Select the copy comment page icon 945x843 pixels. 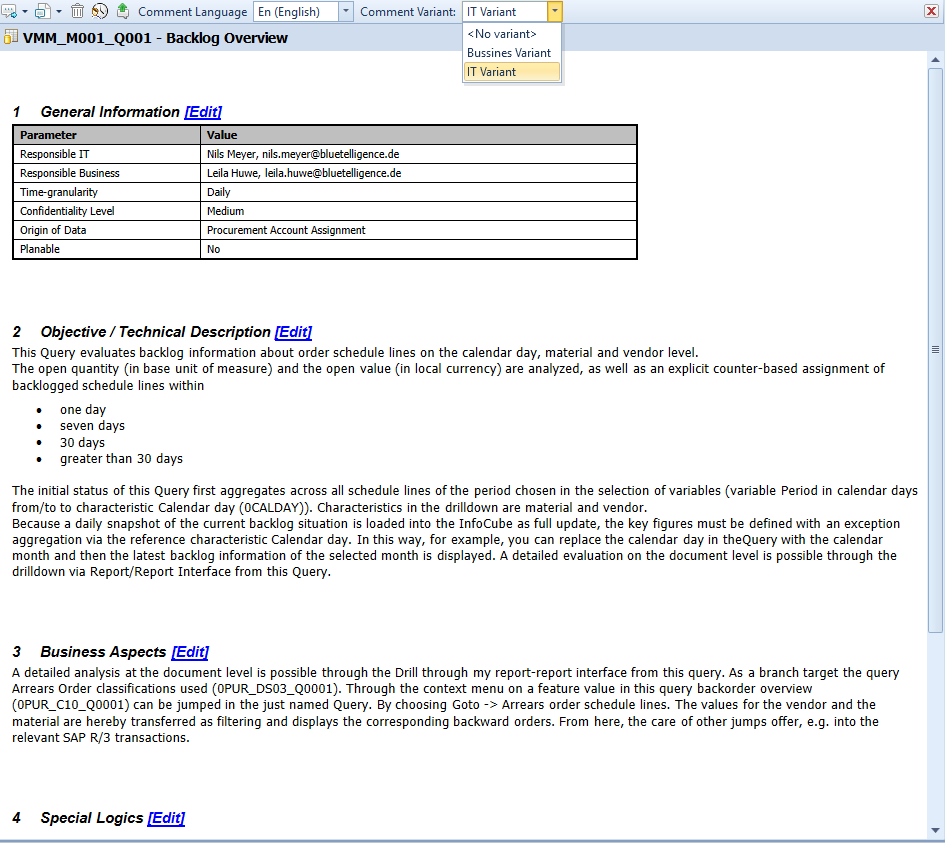(x=42, y=10)
